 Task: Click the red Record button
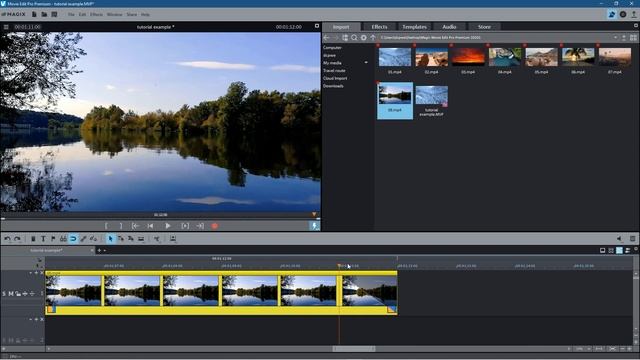215,226
